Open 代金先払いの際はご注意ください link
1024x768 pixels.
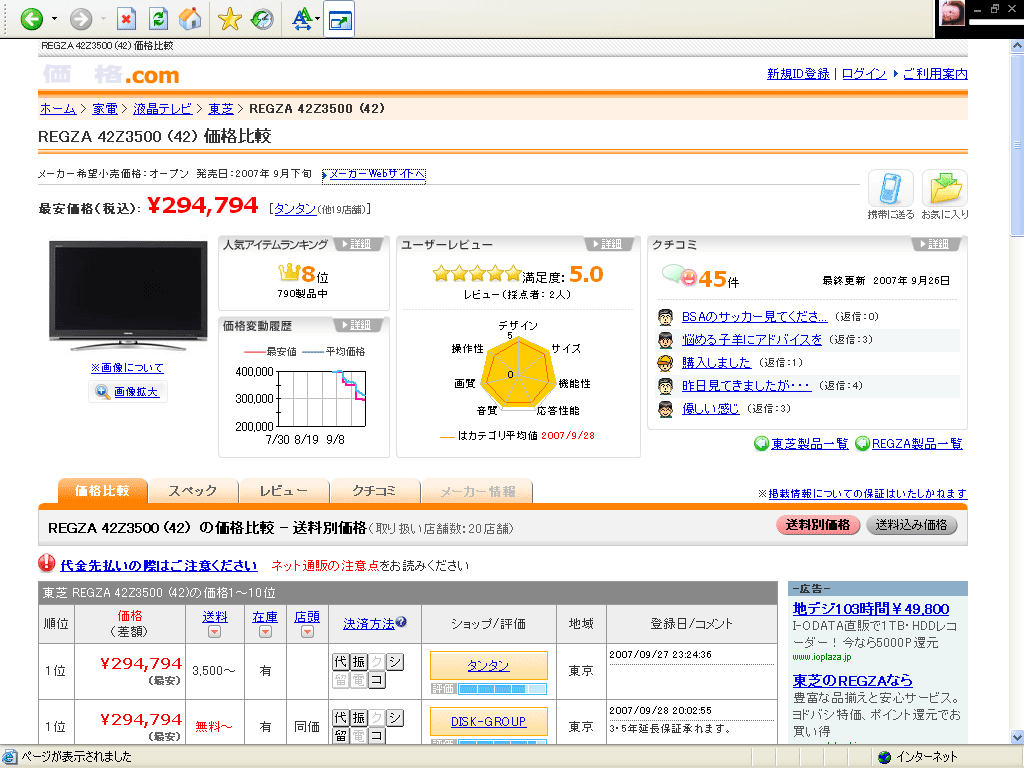point(159,566)
